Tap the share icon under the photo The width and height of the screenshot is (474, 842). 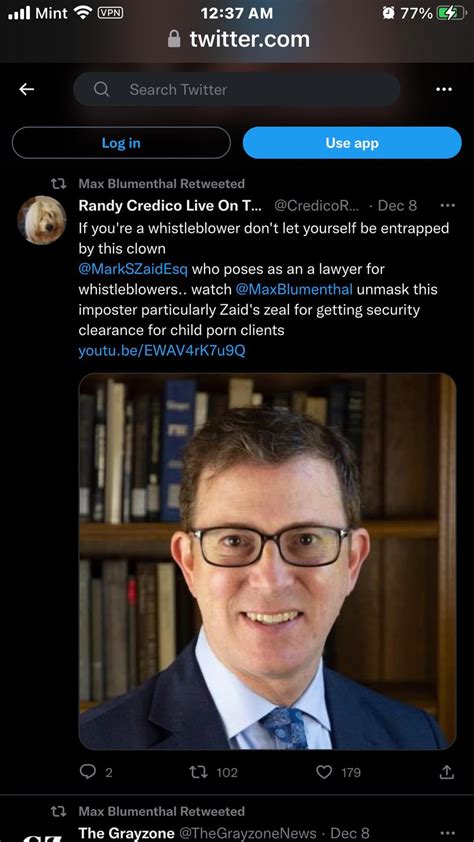point(447,772)
